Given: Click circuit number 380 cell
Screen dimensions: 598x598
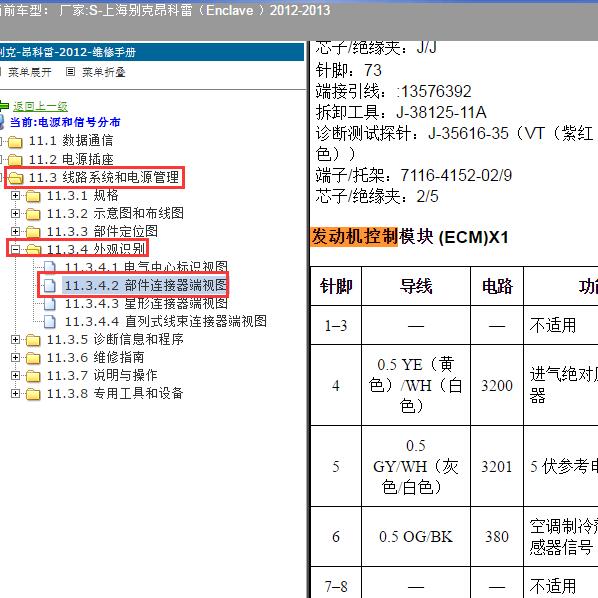Looking at the screenshot, I should 497,537.
